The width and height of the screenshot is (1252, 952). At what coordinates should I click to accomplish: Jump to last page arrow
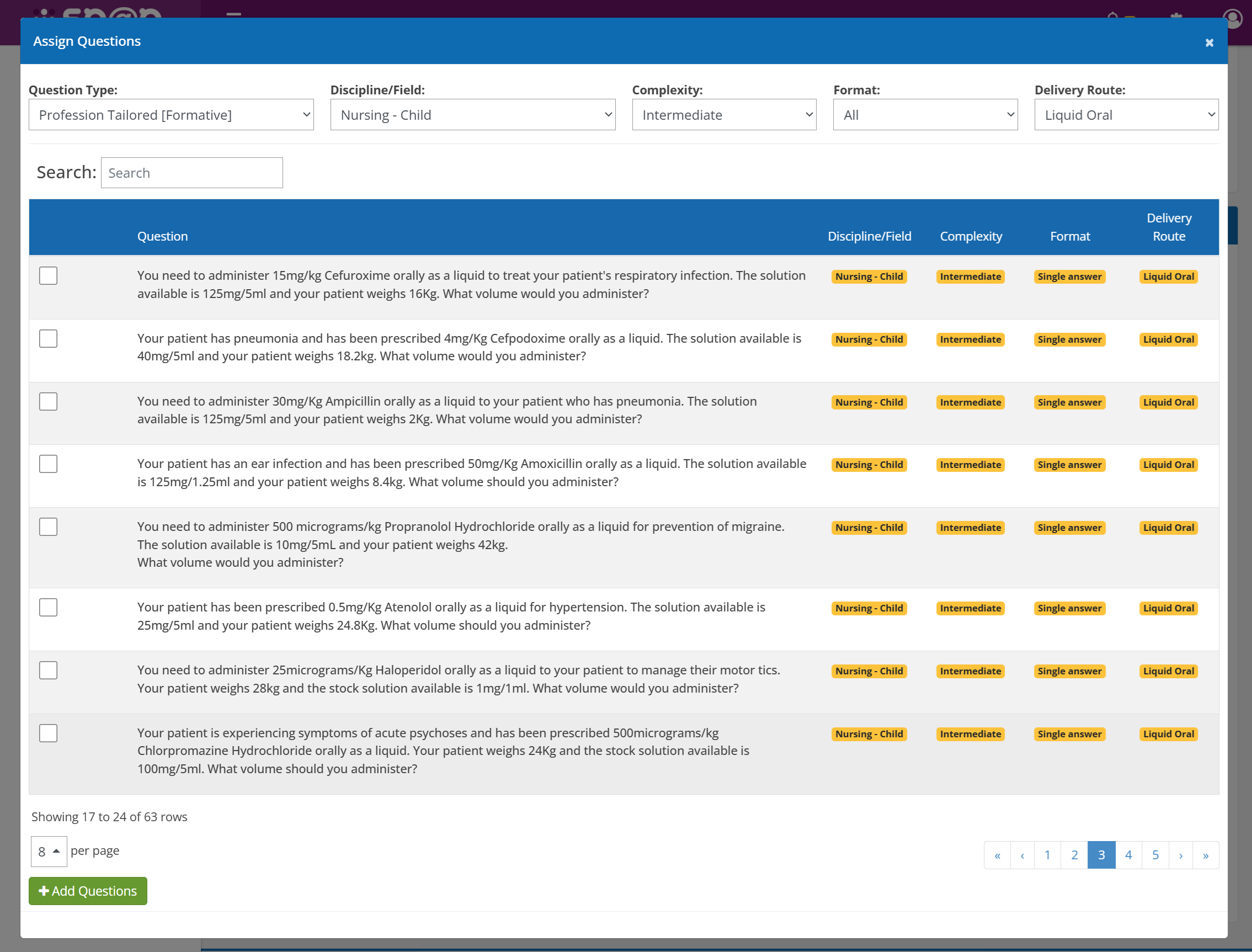[1206, 855]
